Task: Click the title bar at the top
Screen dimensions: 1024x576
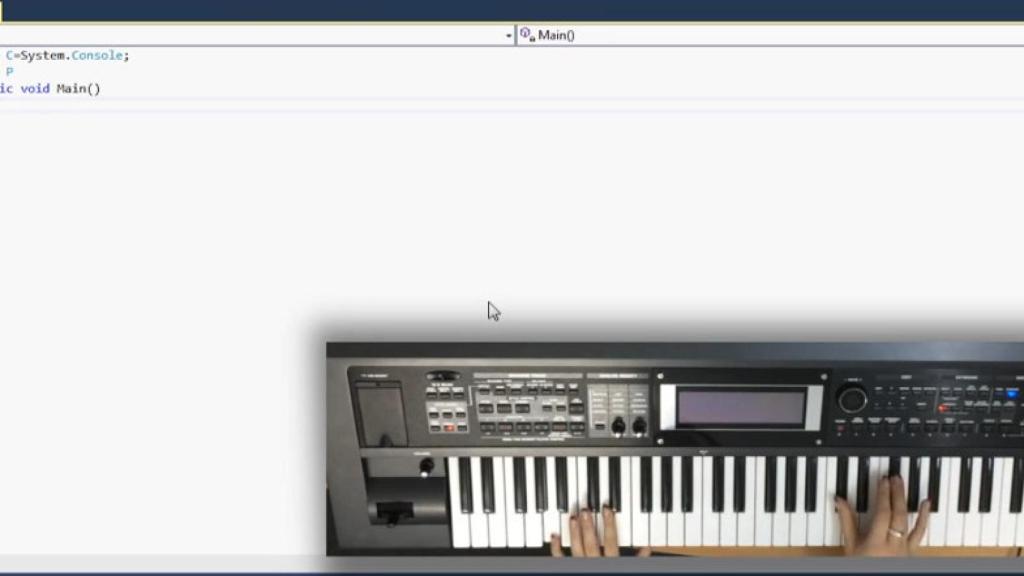Action: click(400, 8)
